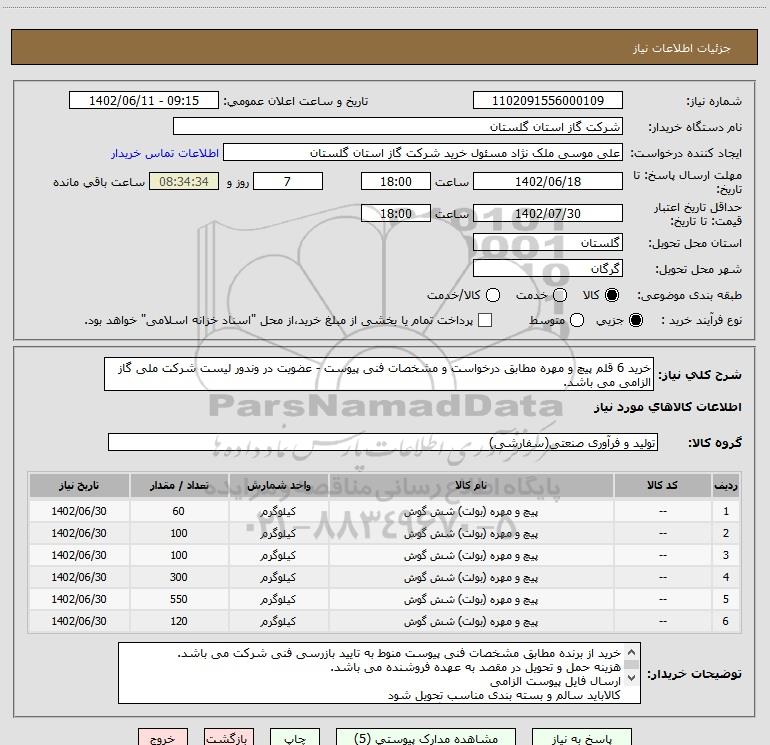
Task: Click the response deadline date 1402/06/18
Action: coord(548,181)
